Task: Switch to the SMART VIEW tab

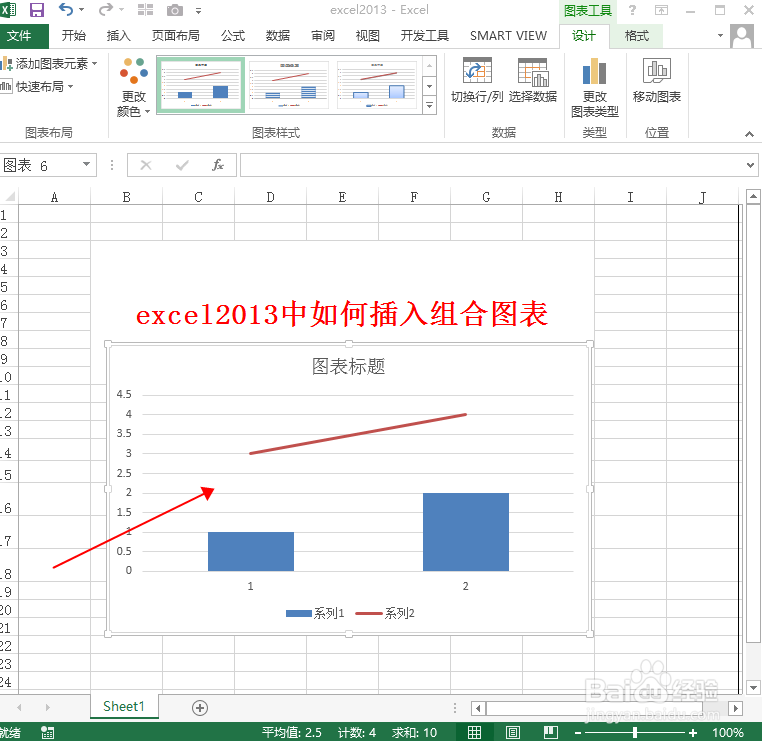Action: 508,35
